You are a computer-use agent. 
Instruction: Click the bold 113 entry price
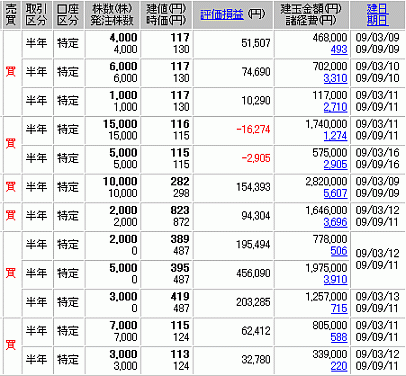(x=180, y=354)
